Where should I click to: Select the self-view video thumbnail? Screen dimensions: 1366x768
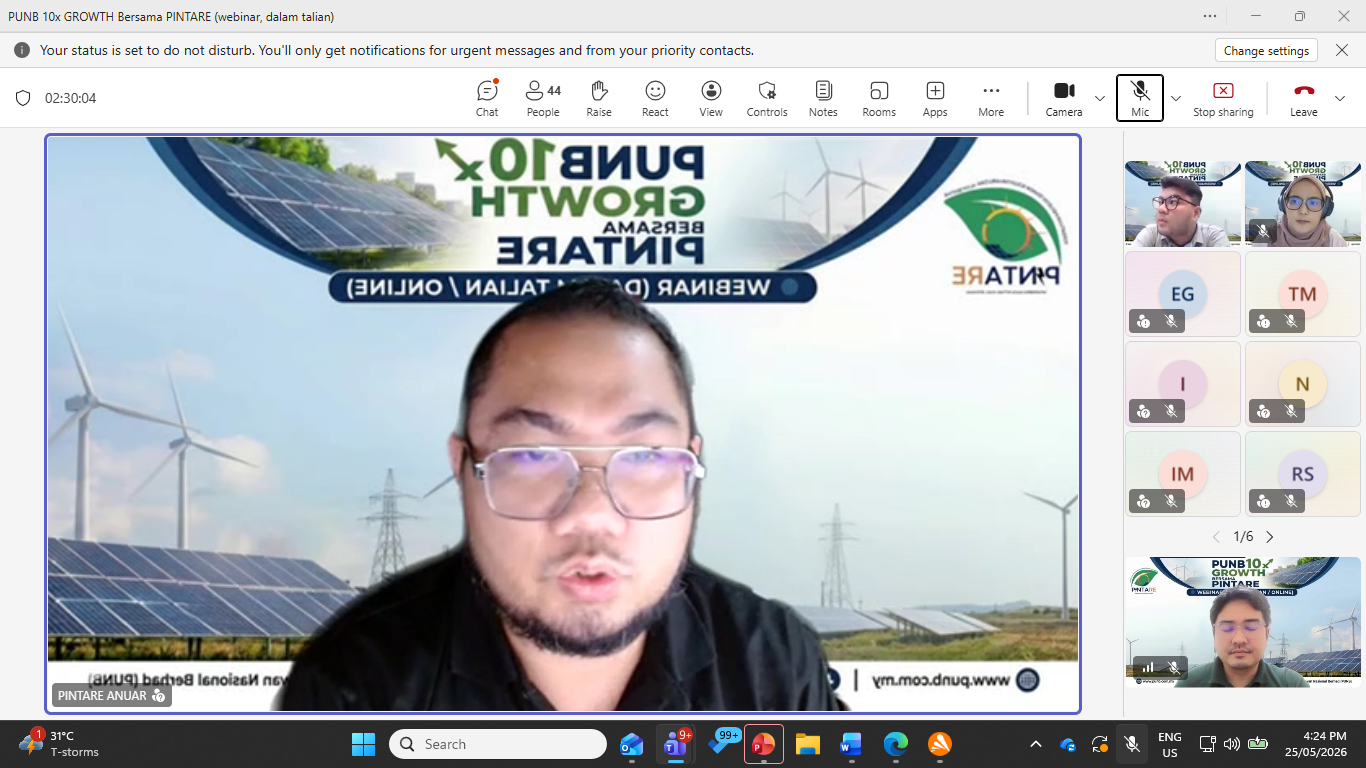(1243, 622)
